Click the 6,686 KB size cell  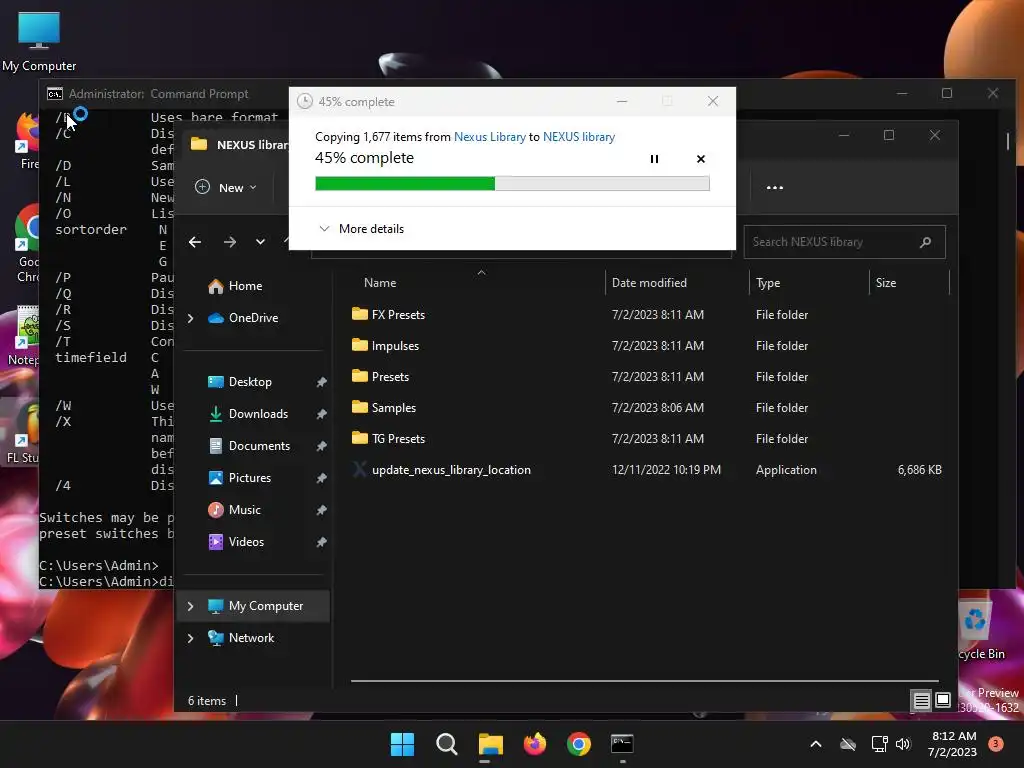coord(920,470)
